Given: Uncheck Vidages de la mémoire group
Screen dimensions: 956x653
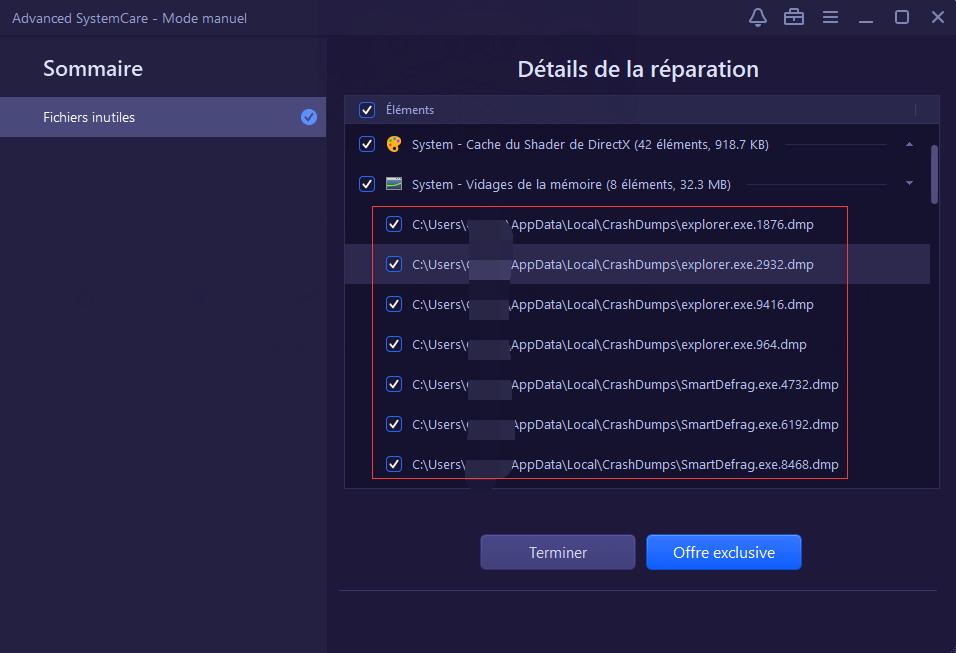Looking at the screenshot, I should [366, 184].
